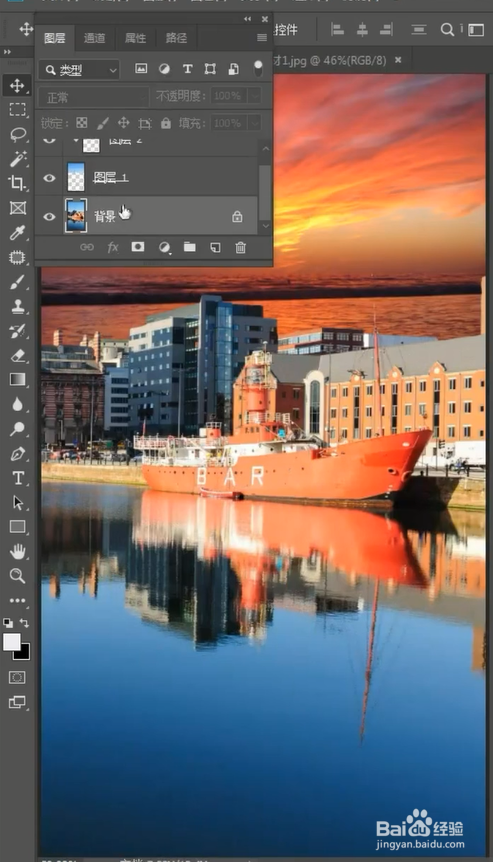
Task: Change the screen mode
Action: coord(17,702)
